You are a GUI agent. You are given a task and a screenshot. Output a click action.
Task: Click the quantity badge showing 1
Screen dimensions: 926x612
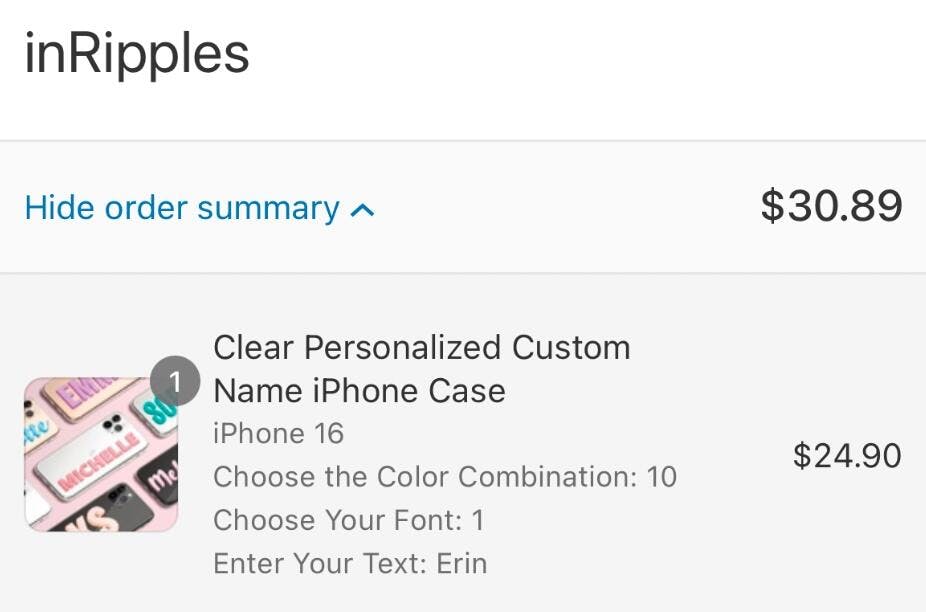pyautogui.click(x=175, y=381)
